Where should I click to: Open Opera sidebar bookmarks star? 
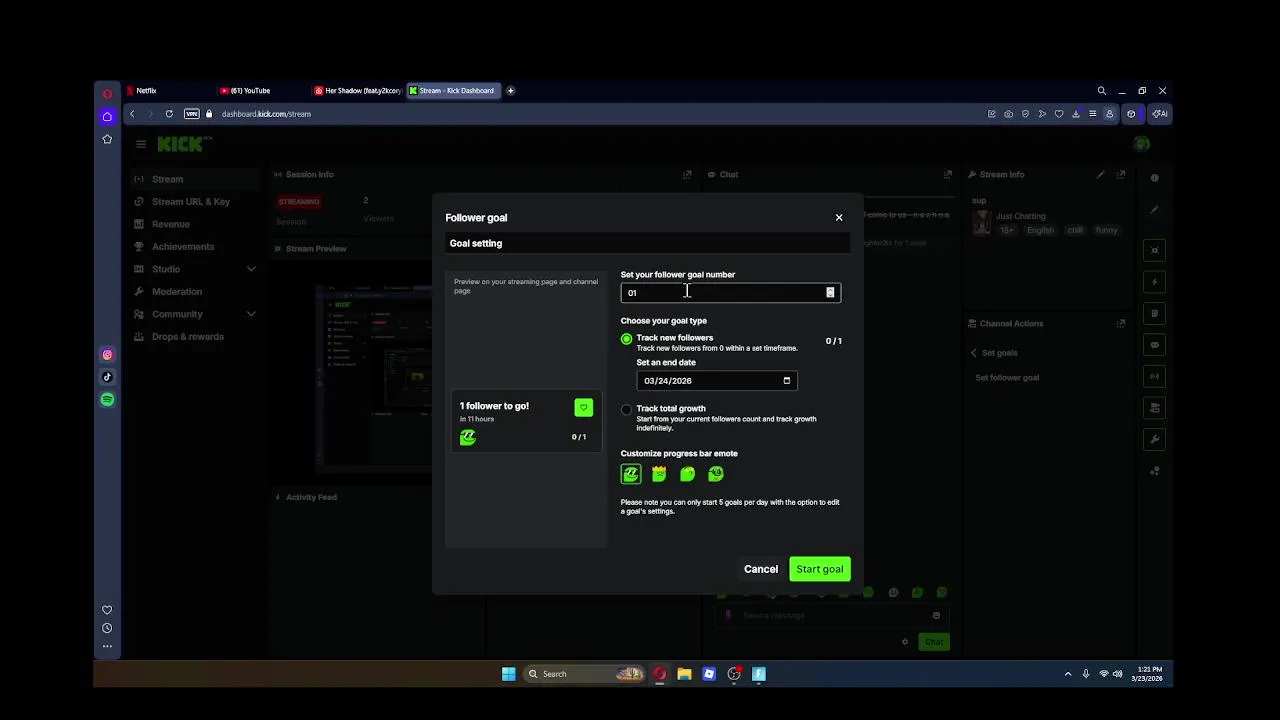(107, 139)
